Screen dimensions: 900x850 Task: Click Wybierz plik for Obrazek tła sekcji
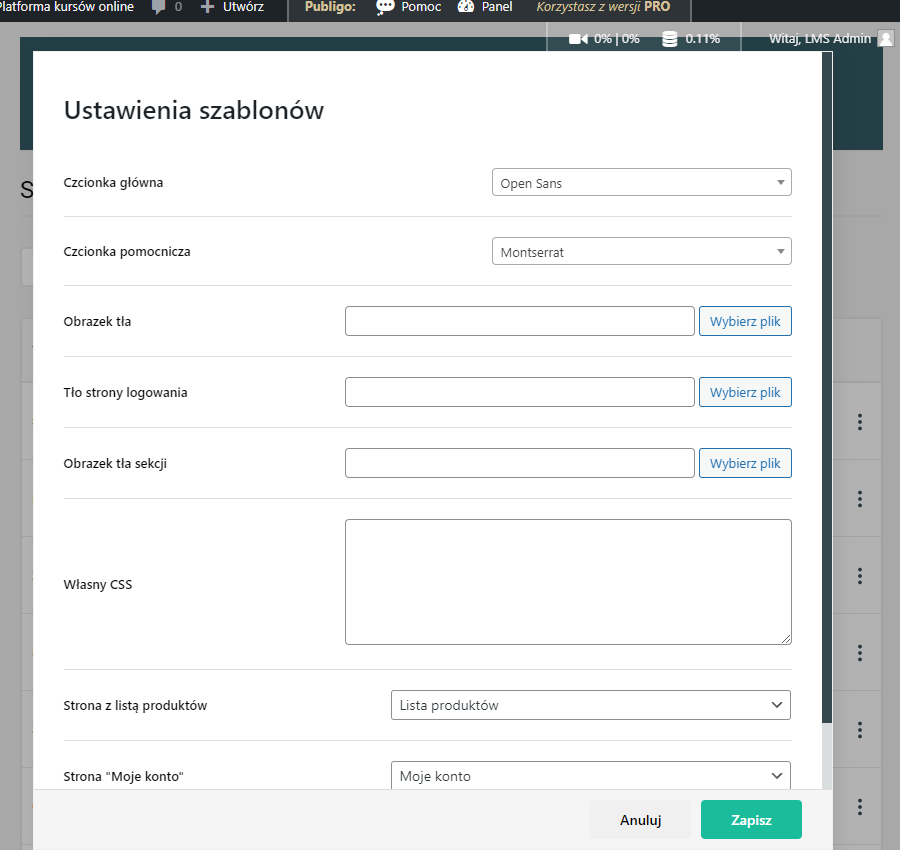coord(745,463)
